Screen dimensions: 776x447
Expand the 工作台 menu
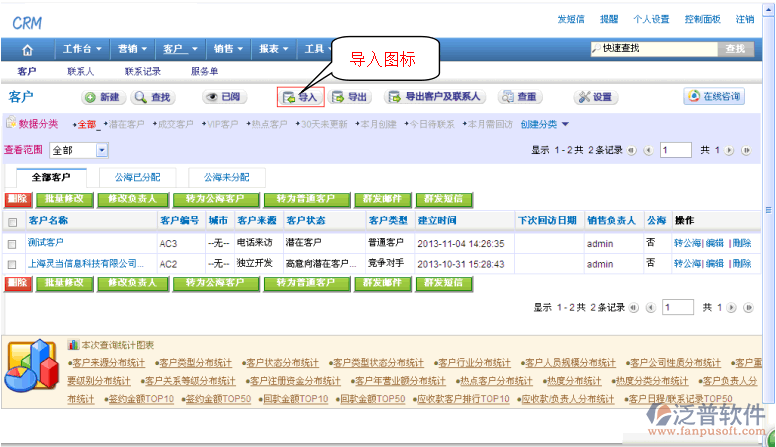[82, 49]
